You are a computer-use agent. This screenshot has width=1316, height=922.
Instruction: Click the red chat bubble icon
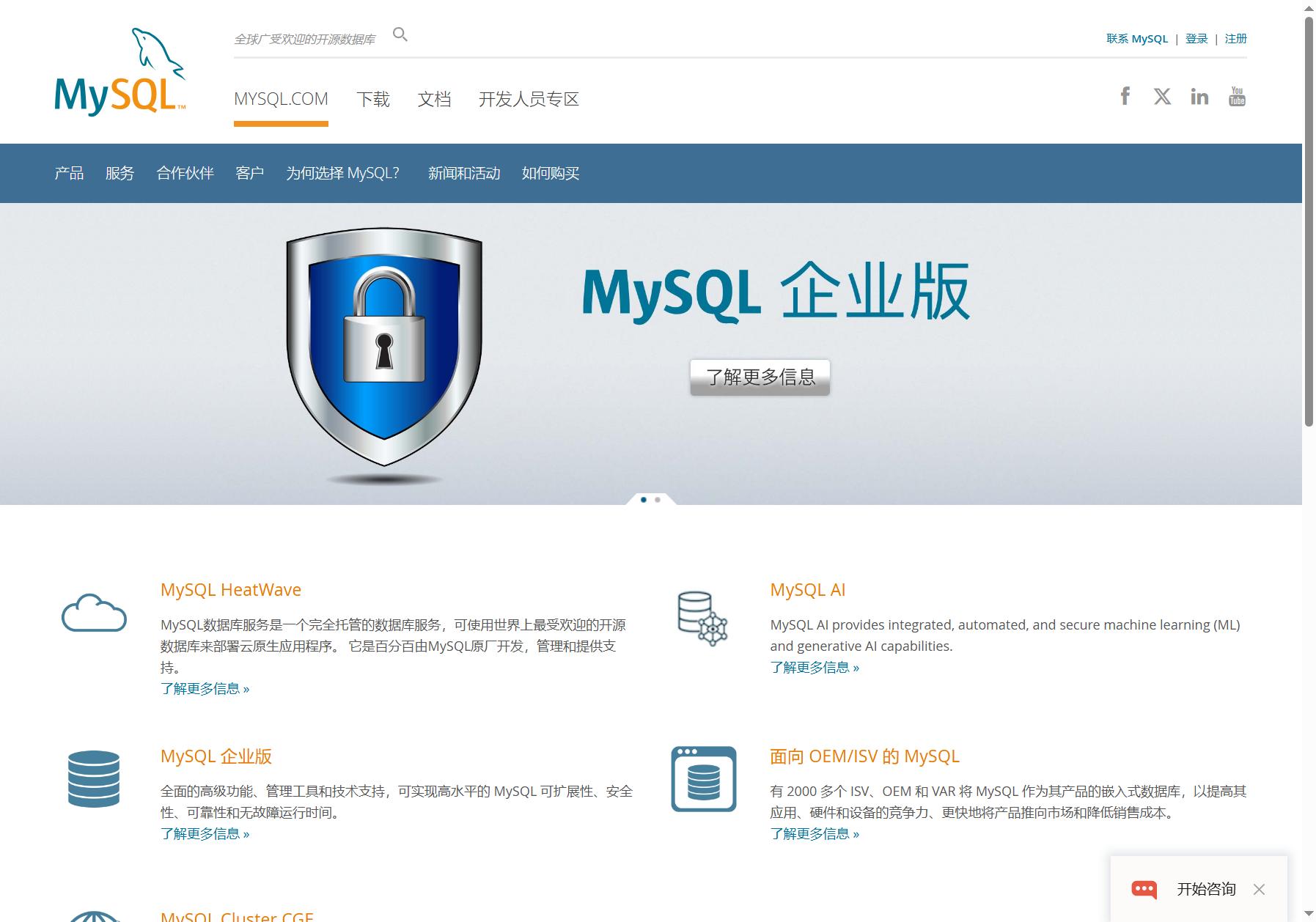(1144, 889)
